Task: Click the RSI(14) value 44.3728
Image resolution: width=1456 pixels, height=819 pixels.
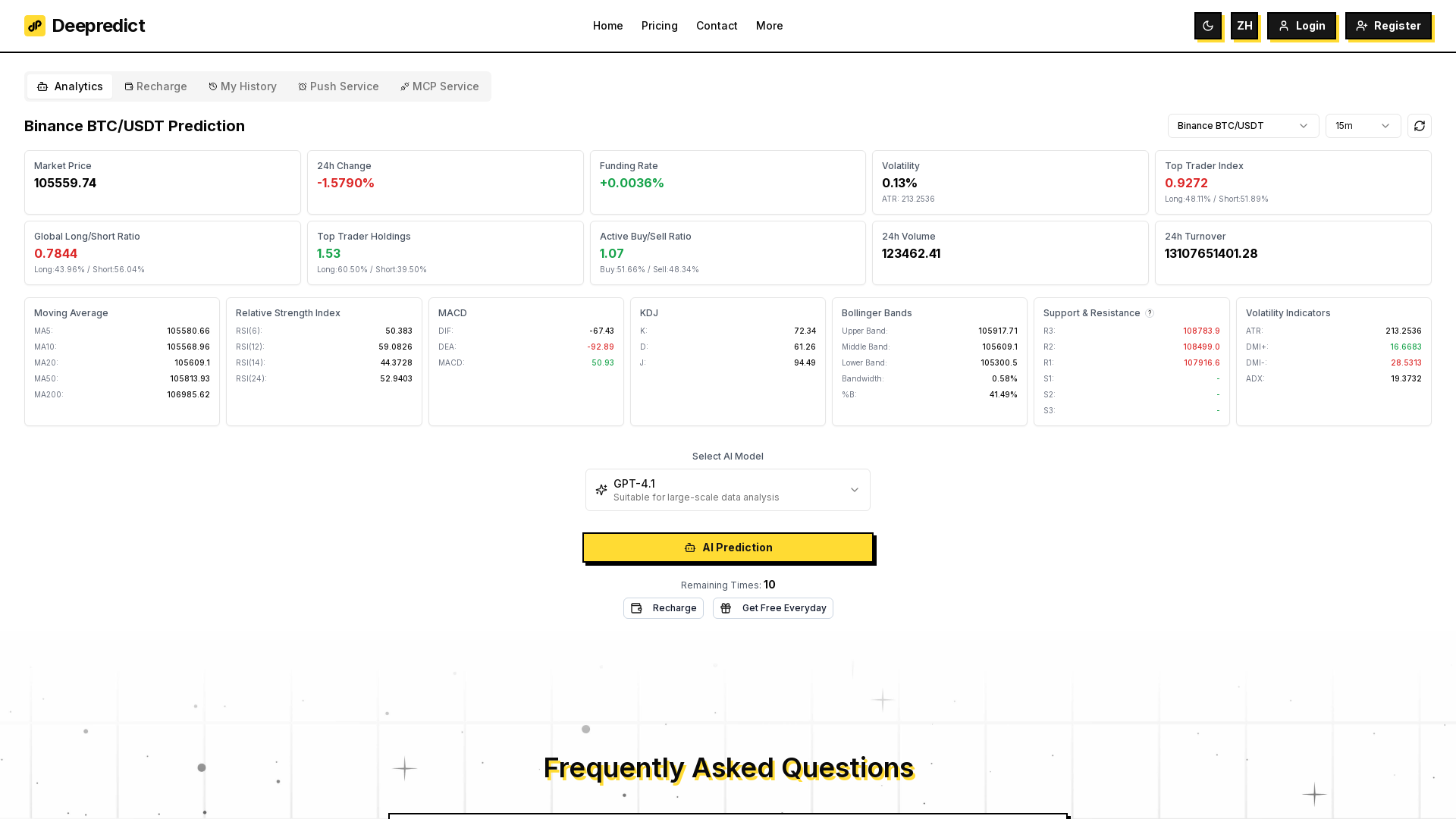Action: tap(396, 362)
